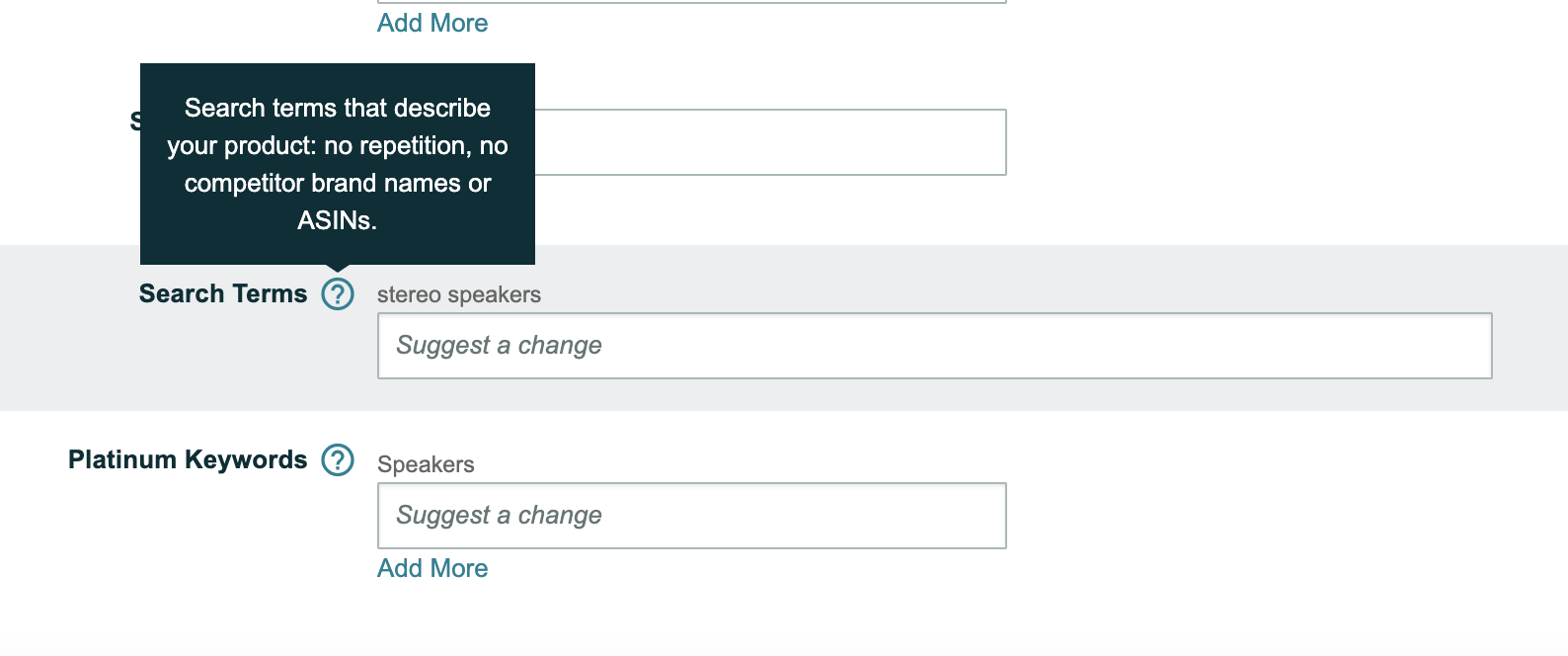Click the partially hidden label left of the tooltip
1568x656 pixels.
pos(135,122)
